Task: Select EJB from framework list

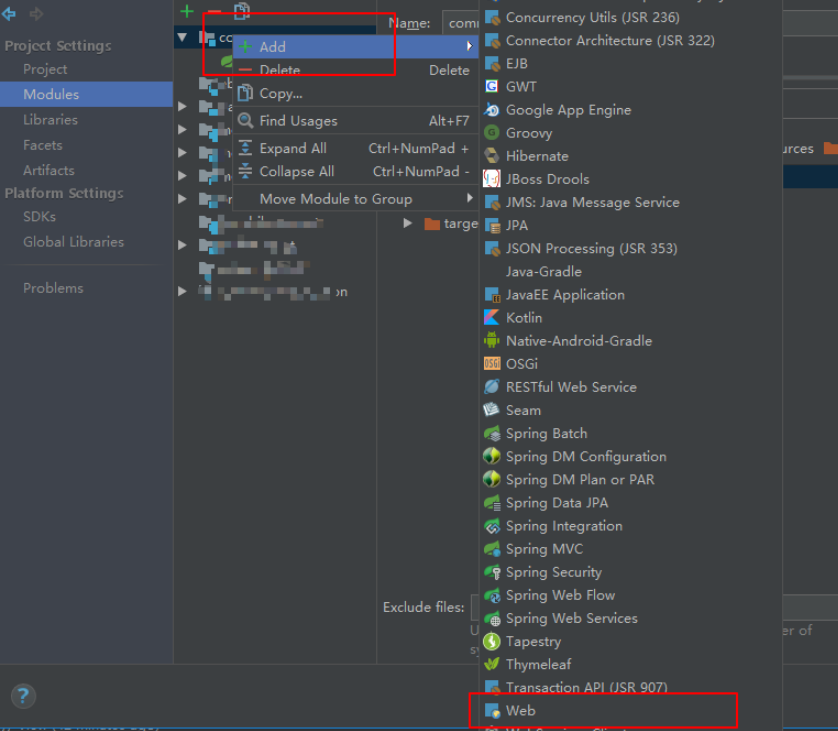Action: pyautogui.click(x=631, y=63)
